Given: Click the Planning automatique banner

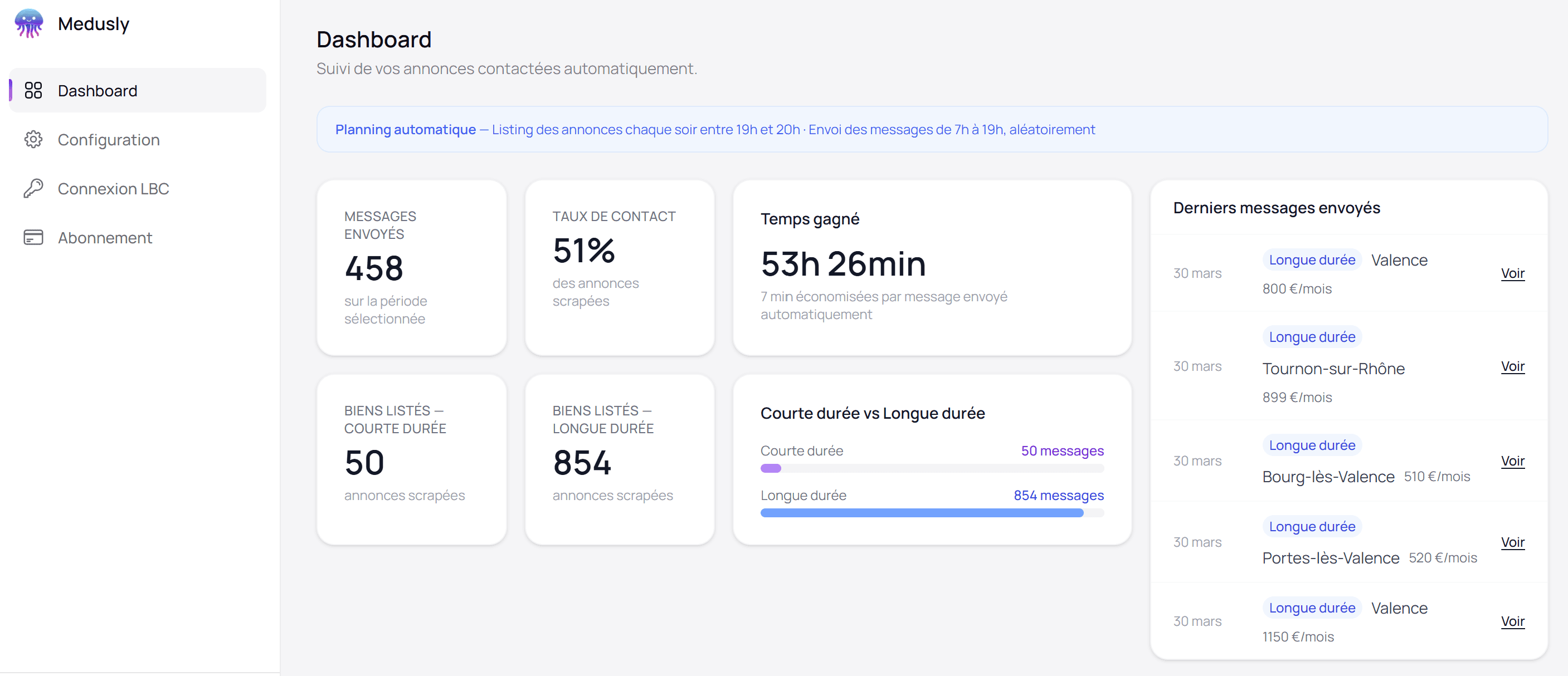Looking at the screenshot, I should (x=932, y=129).
